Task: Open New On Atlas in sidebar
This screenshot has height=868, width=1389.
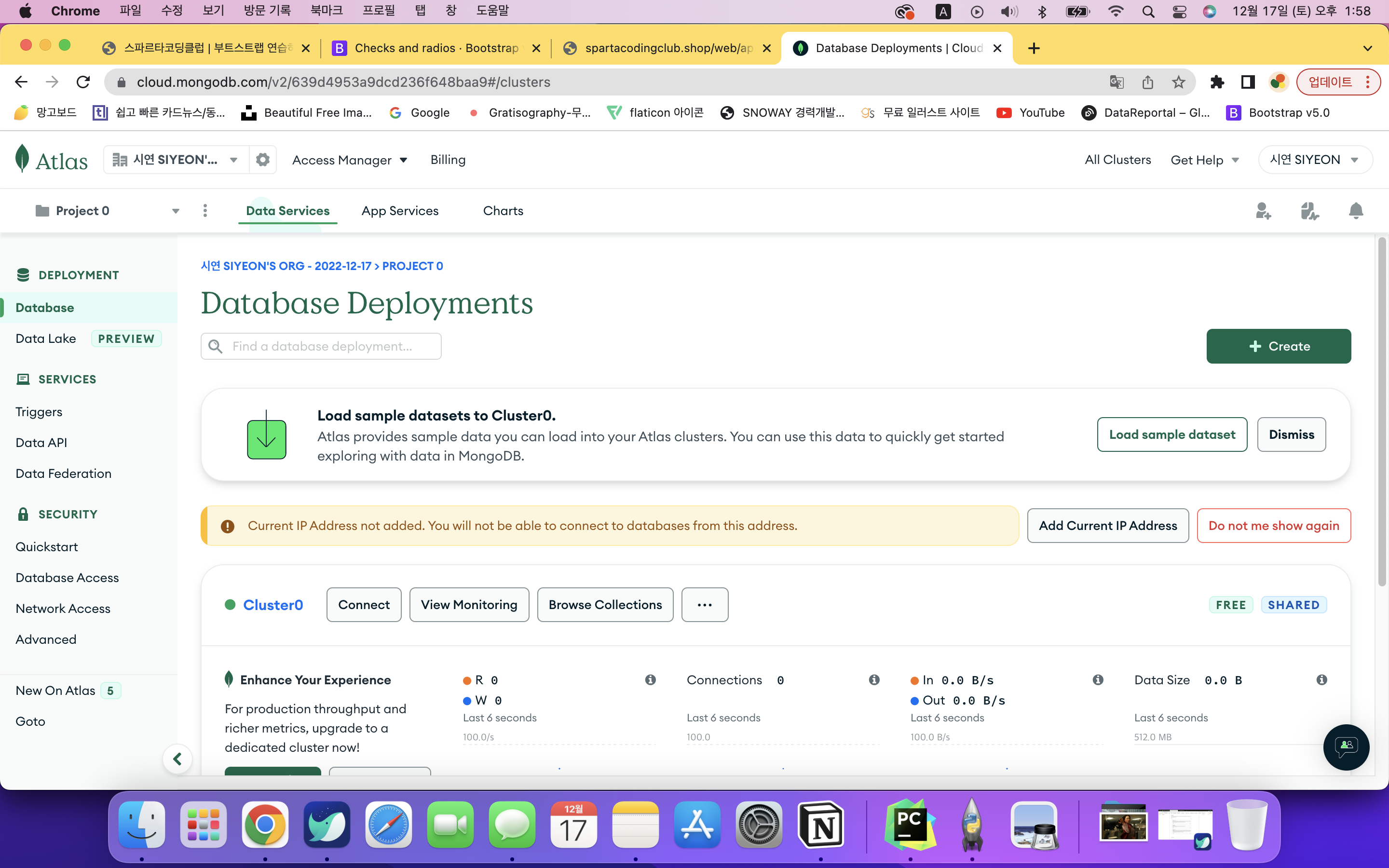Action: pyautogui.click(x=55, y=691)
